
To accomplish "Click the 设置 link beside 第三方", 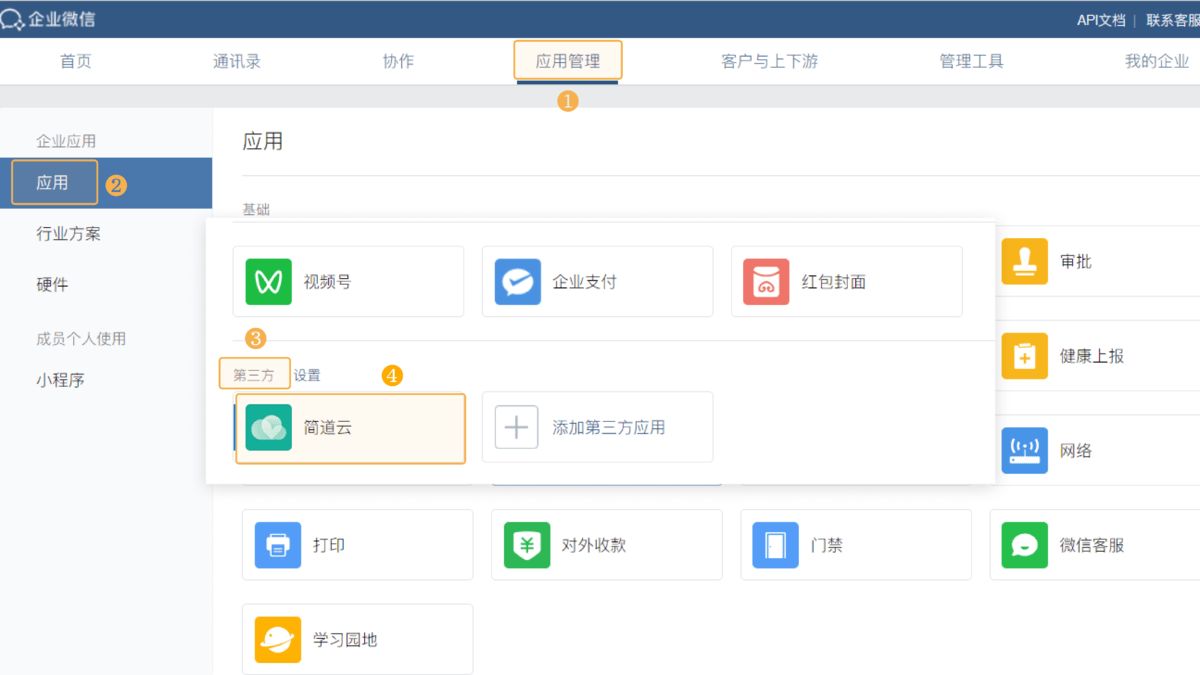I will [307, 375].
